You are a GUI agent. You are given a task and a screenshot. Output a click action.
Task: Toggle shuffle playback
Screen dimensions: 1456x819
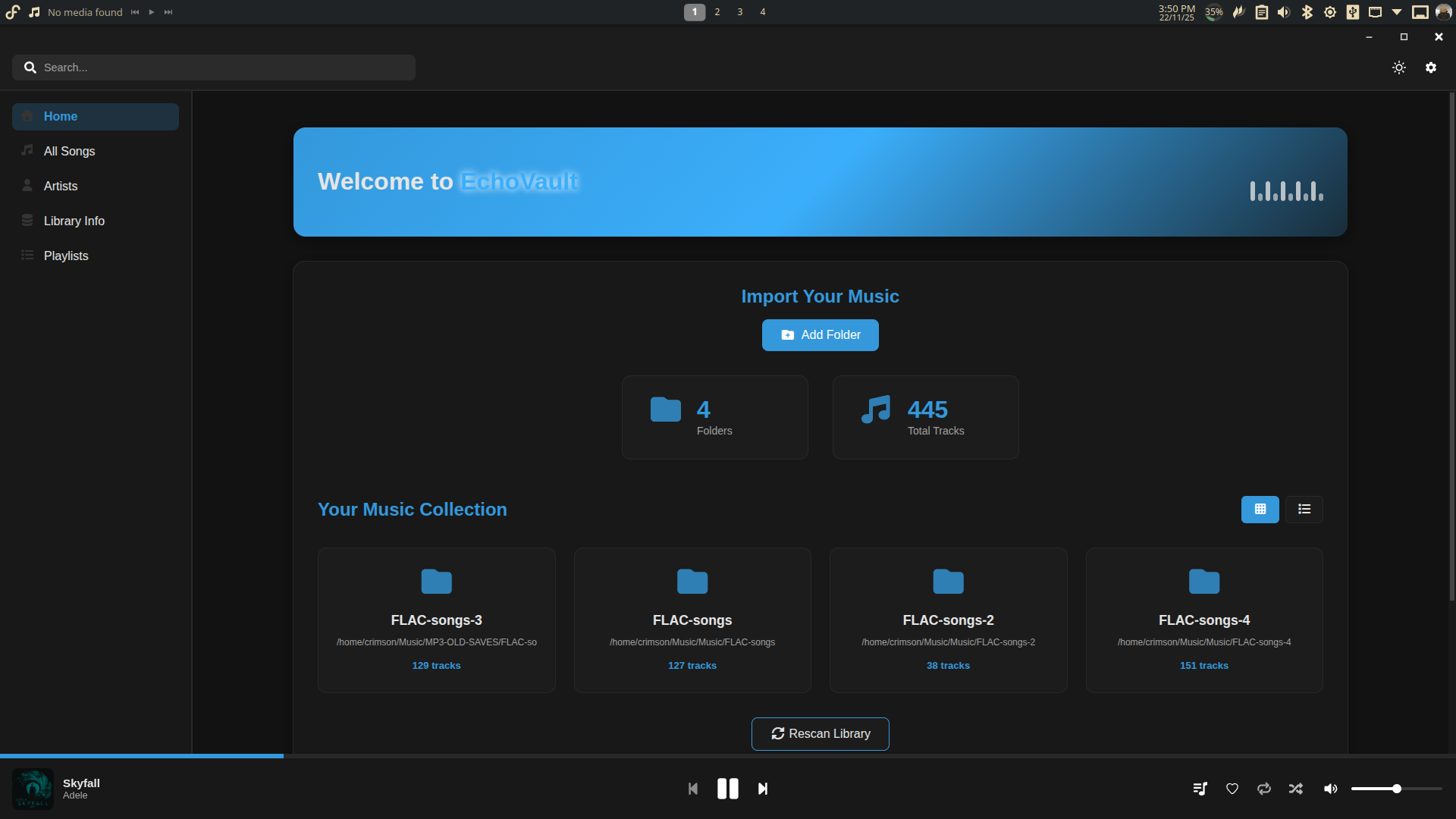1296,789
